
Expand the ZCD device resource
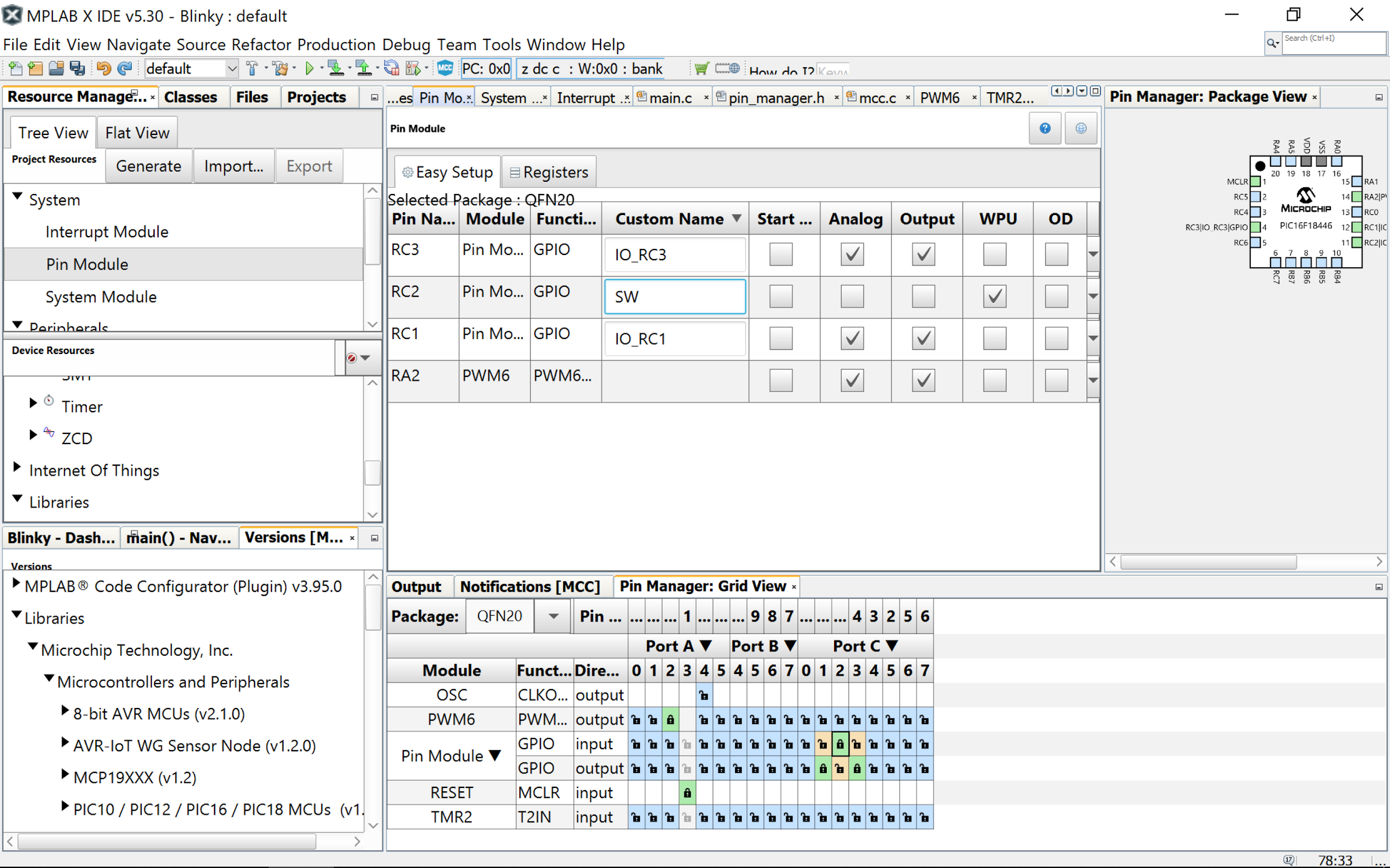[33, 435]
